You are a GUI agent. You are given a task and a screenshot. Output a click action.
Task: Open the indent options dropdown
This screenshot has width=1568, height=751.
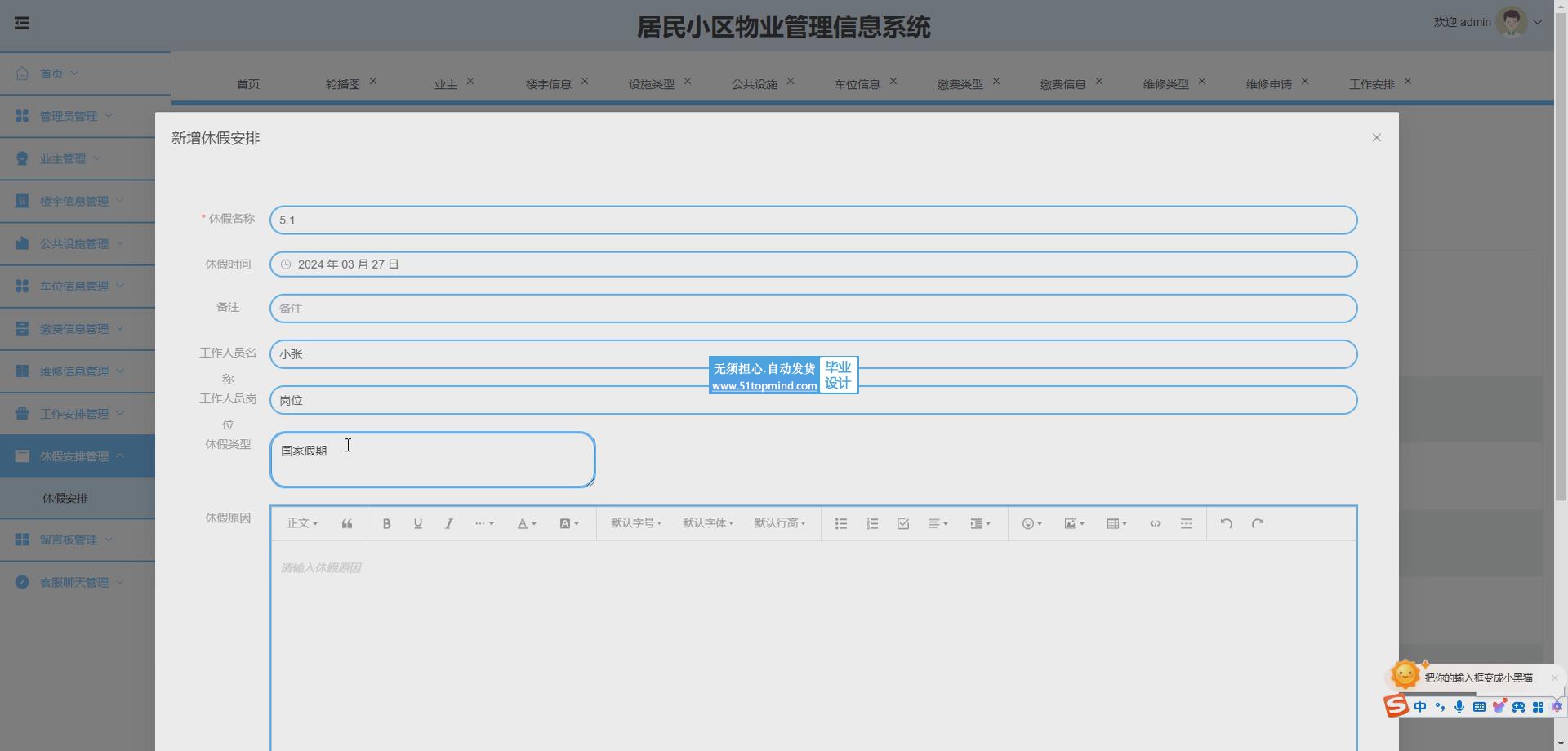[981, 524]
